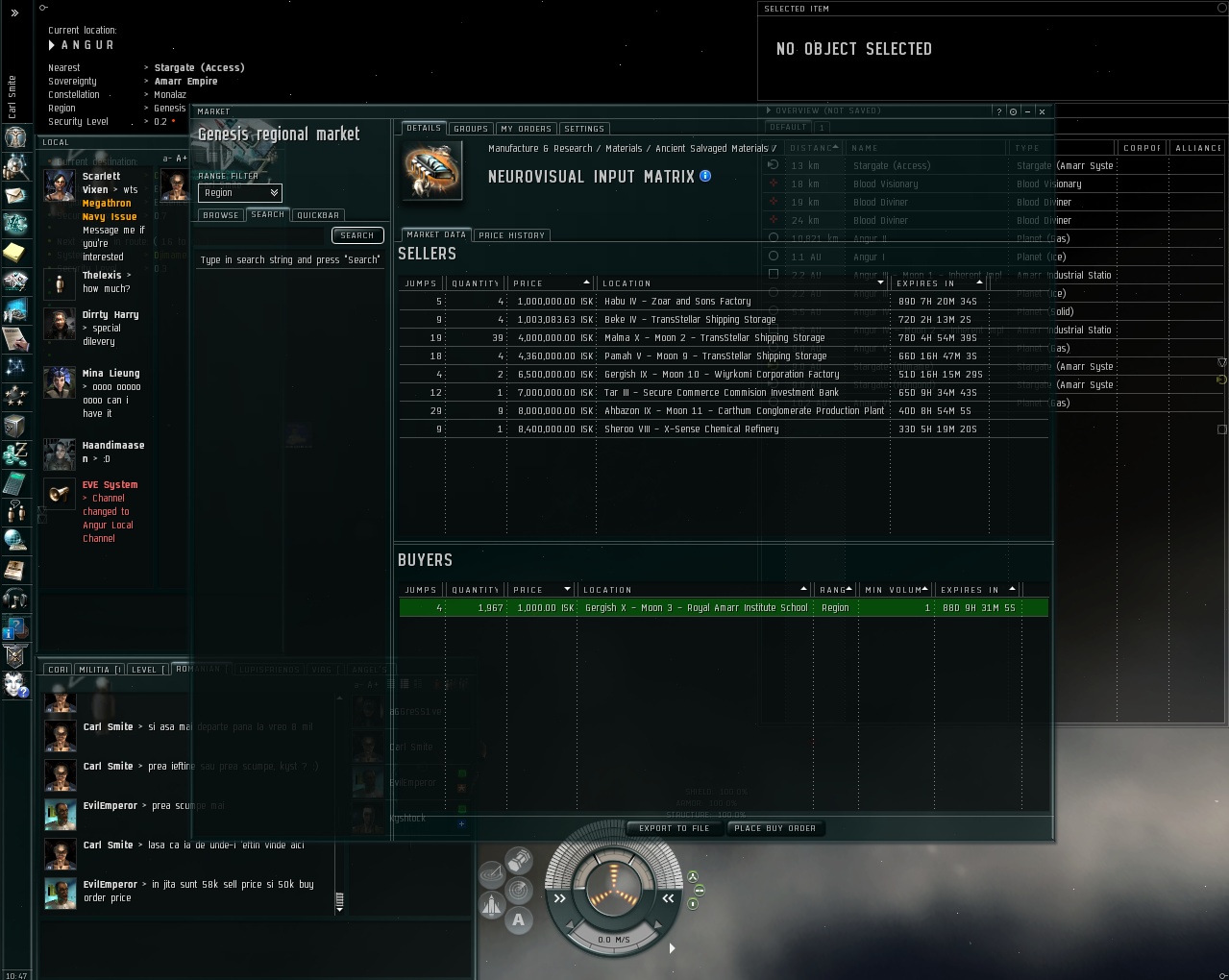Sort sellers by Expires In column
Screen dimensions: 1229x980
[x=940, y=283]
